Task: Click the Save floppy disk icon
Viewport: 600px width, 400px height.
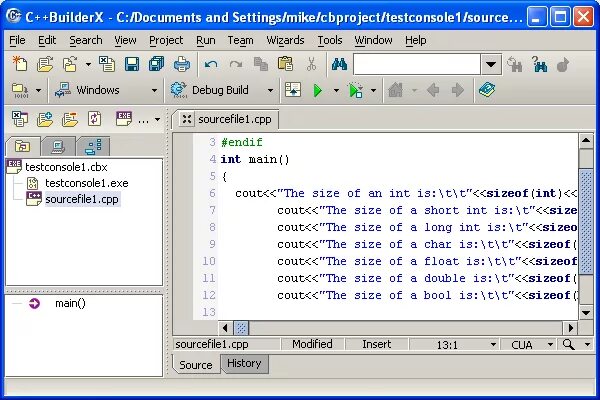Action: pyautogui.click(x=132, y=64)
